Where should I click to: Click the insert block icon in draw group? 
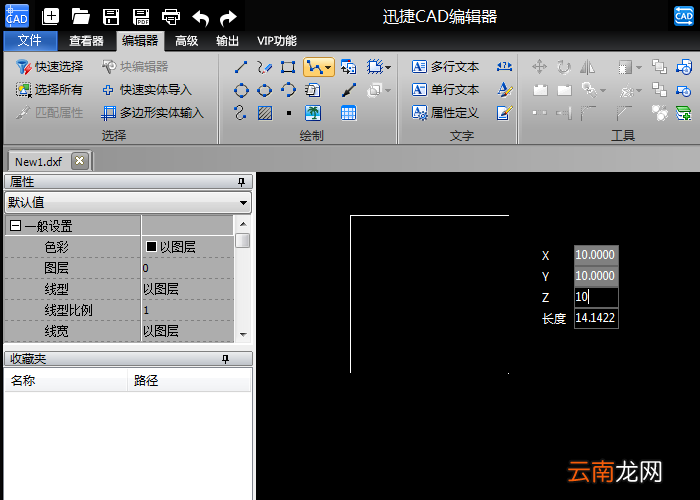coord(348,67)
